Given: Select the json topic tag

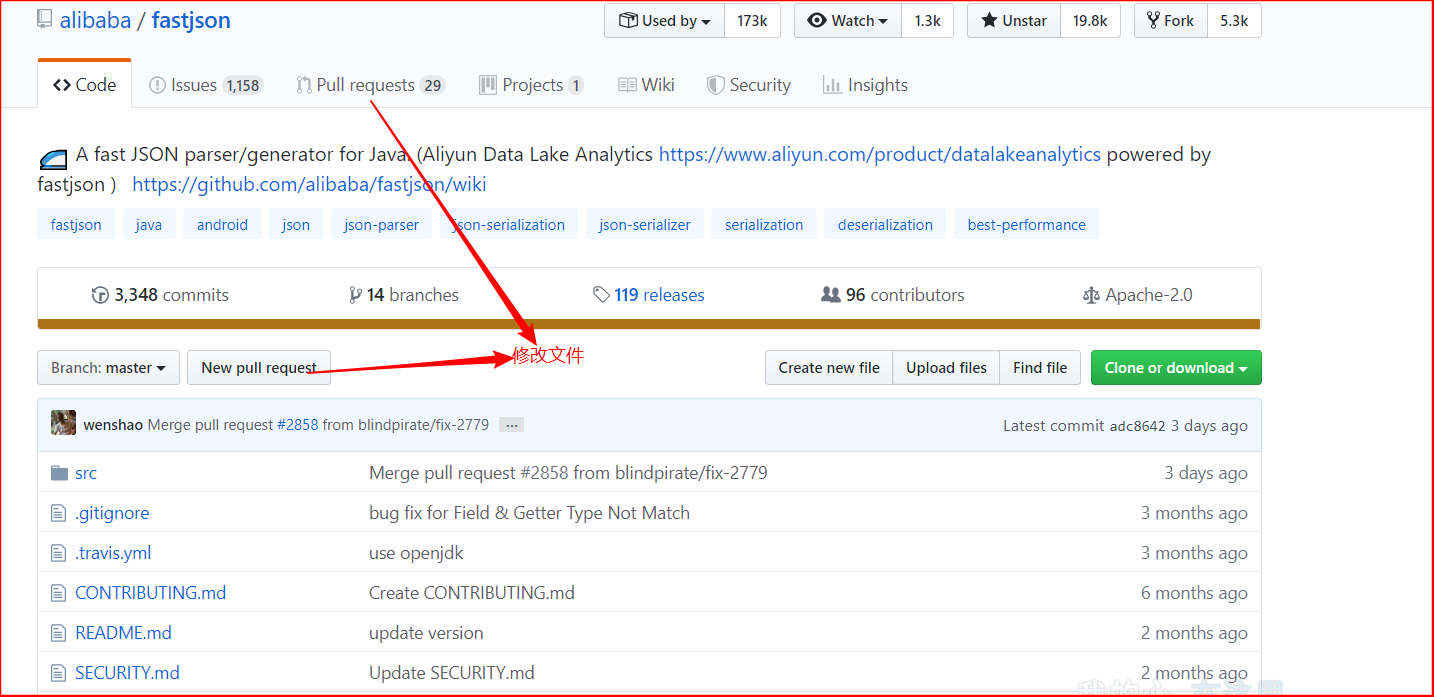Looking at the screenshot, I should point(296,224).
